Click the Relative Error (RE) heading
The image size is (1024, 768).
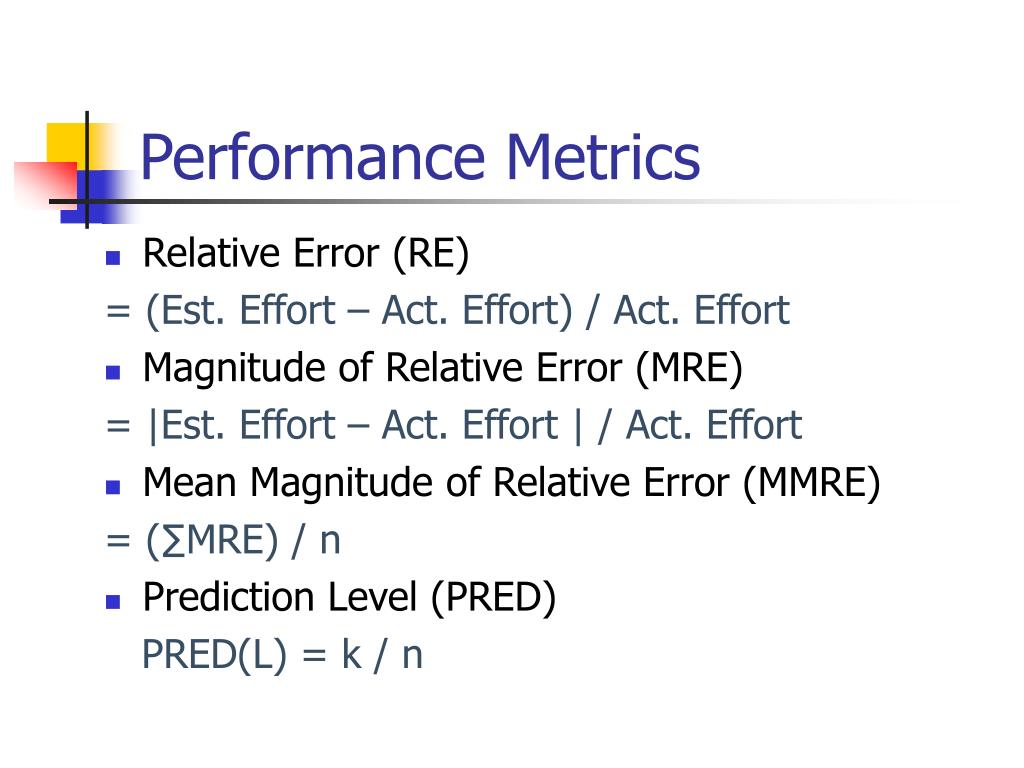306,253
